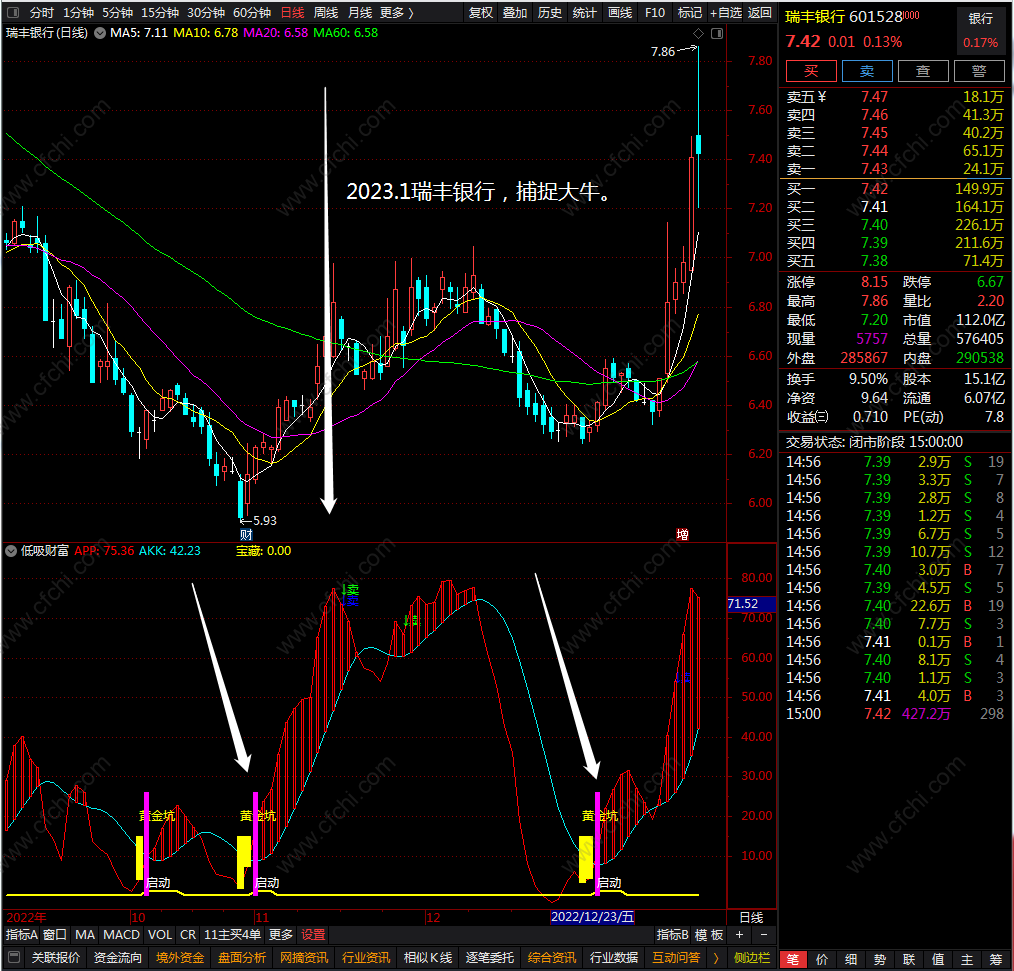Screen dimensions: 1014x971
Task: Click the 财 marker under the 5.93 low
Action: 246,535
